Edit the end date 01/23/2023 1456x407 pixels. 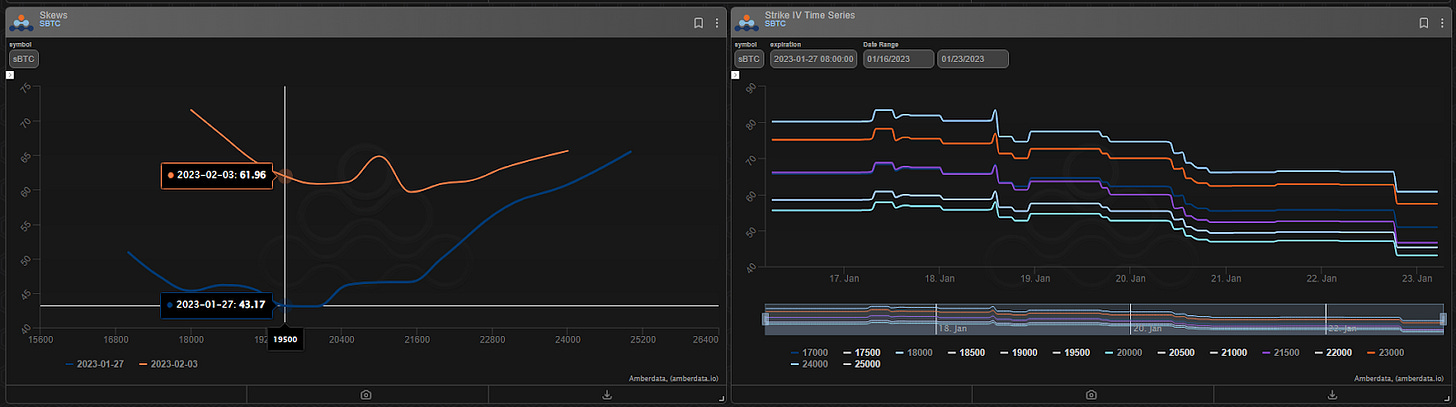973,59
